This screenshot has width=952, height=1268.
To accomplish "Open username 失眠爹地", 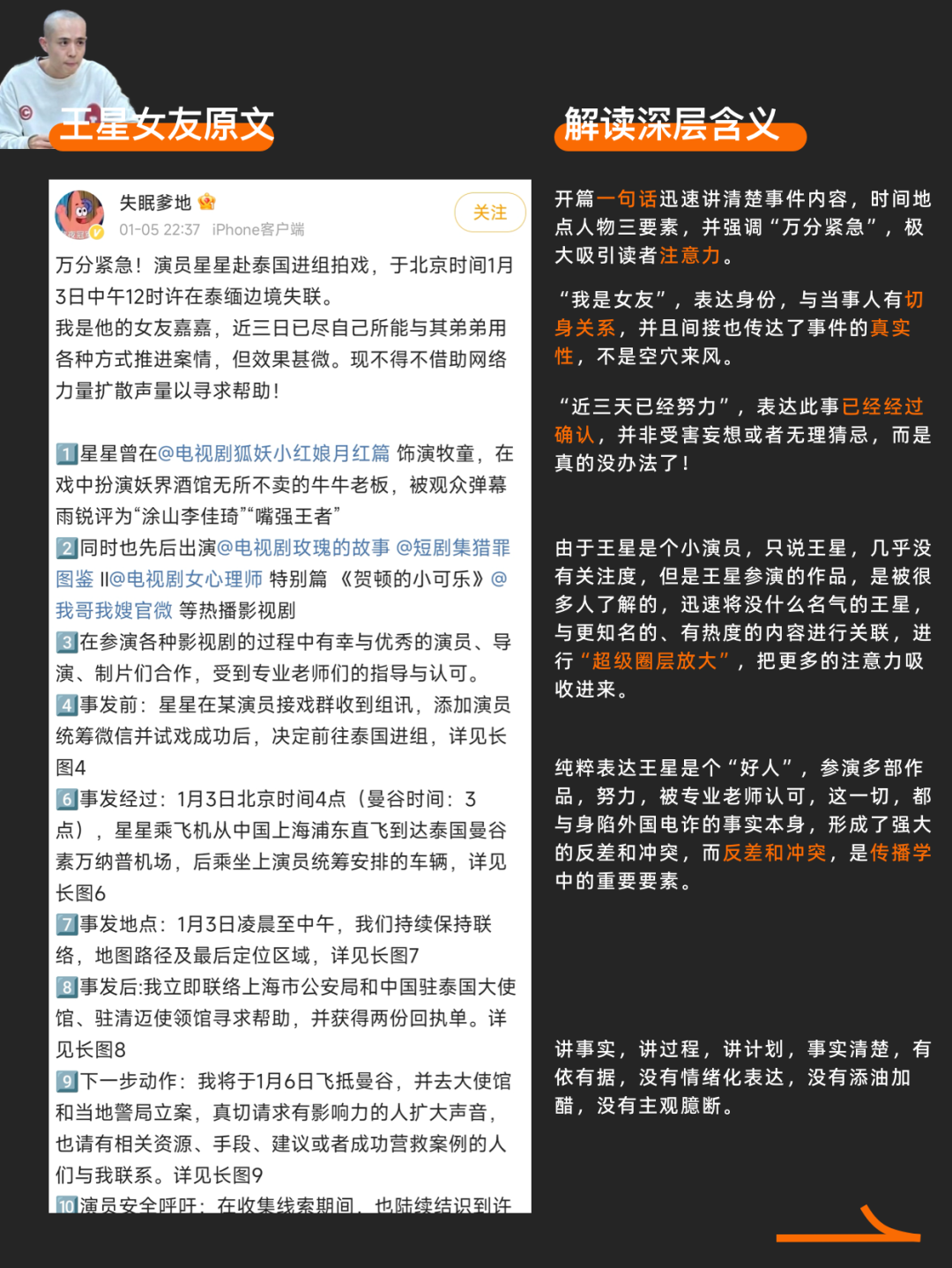I will pyautogui.click(x=155, y=203).
